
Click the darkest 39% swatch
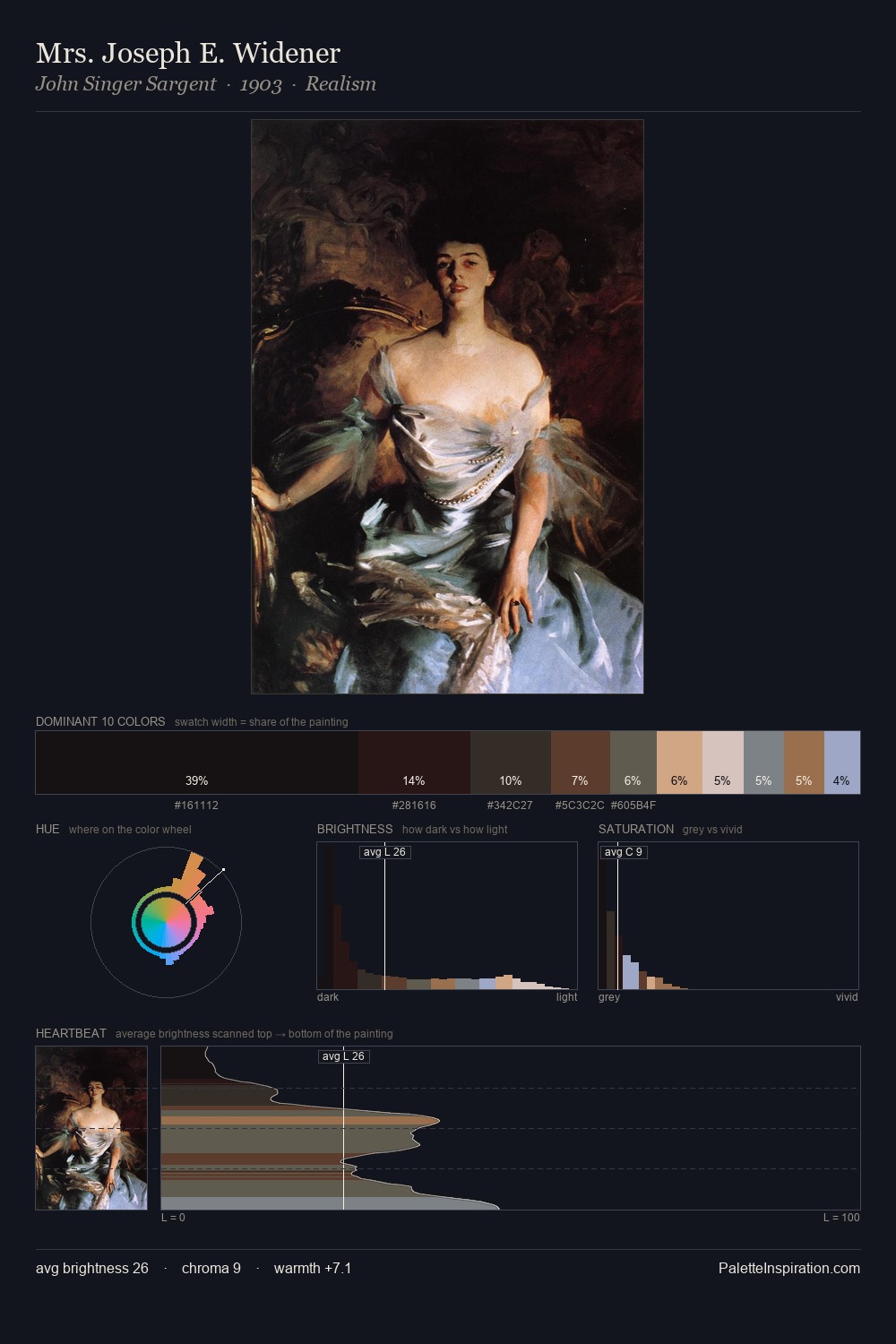tap(197, 762)
